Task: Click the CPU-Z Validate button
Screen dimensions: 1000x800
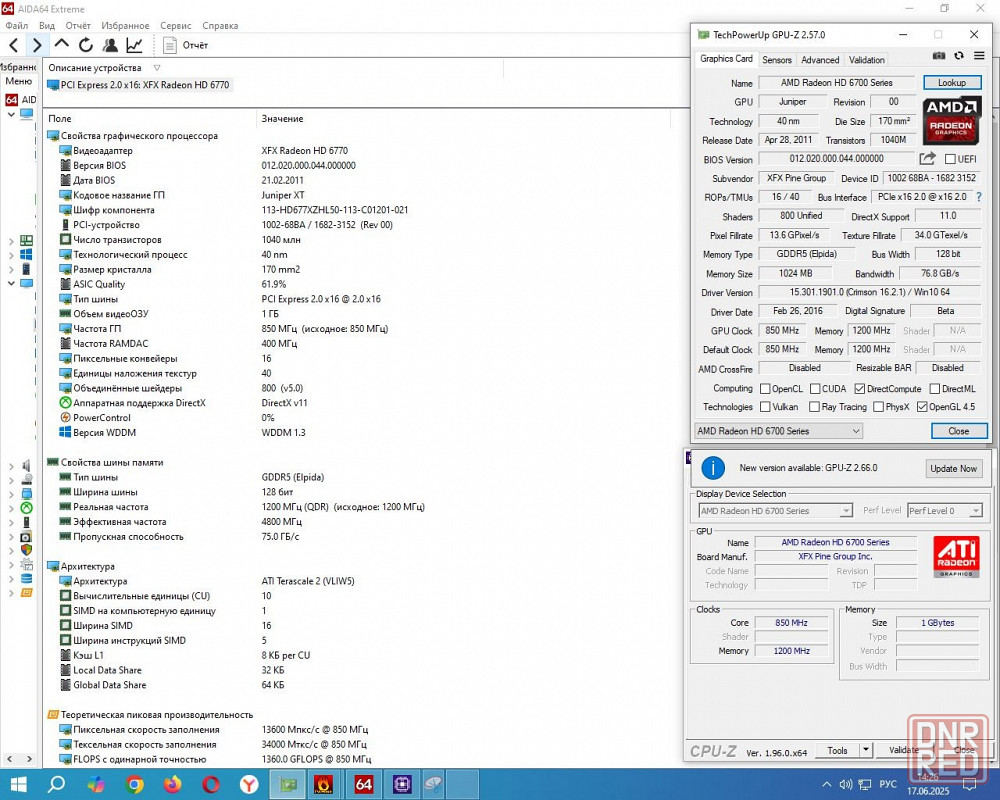Action: click(903, 750)
